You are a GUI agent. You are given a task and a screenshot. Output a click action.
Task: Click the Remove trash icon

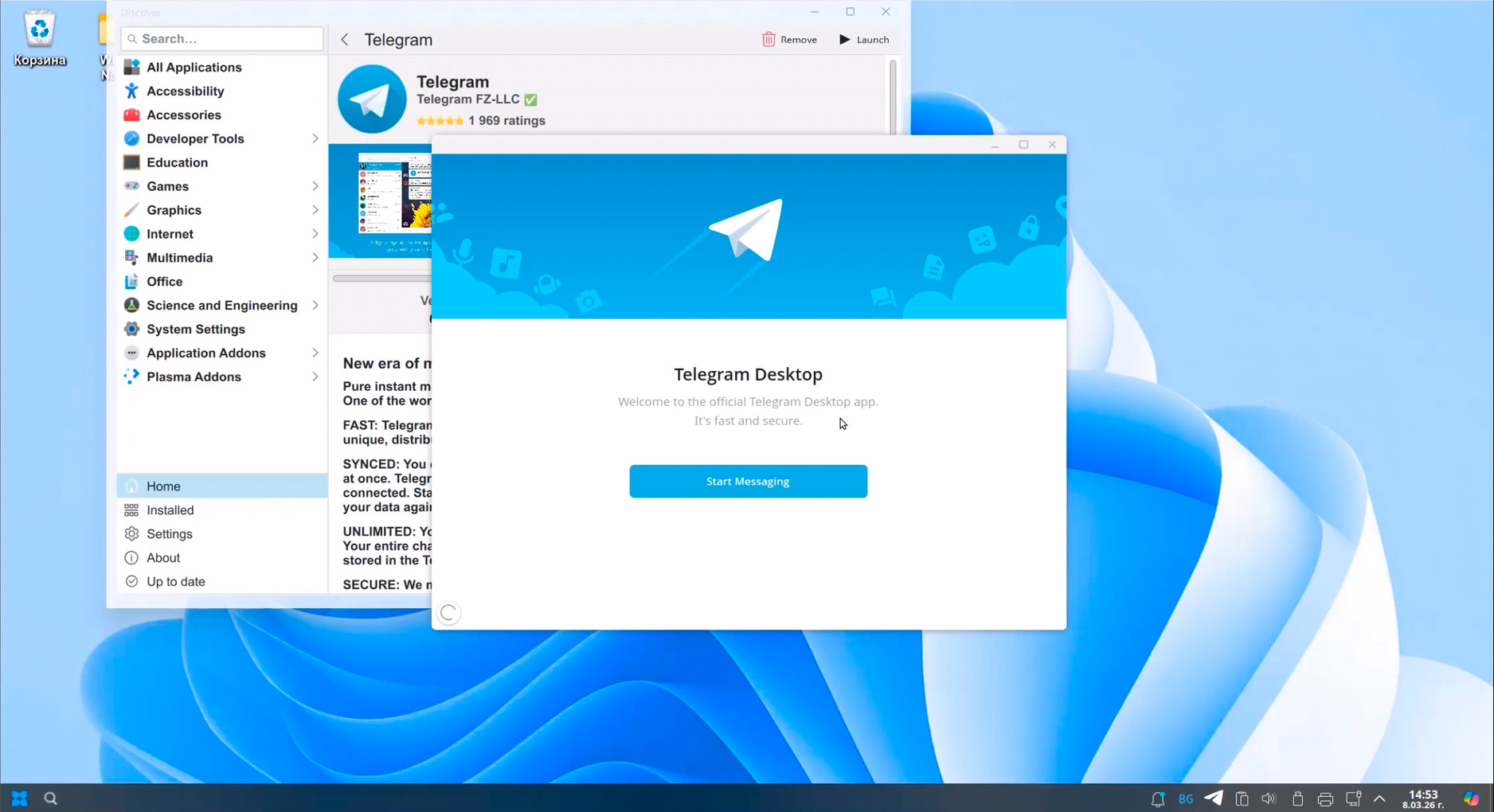click(769, 39)
